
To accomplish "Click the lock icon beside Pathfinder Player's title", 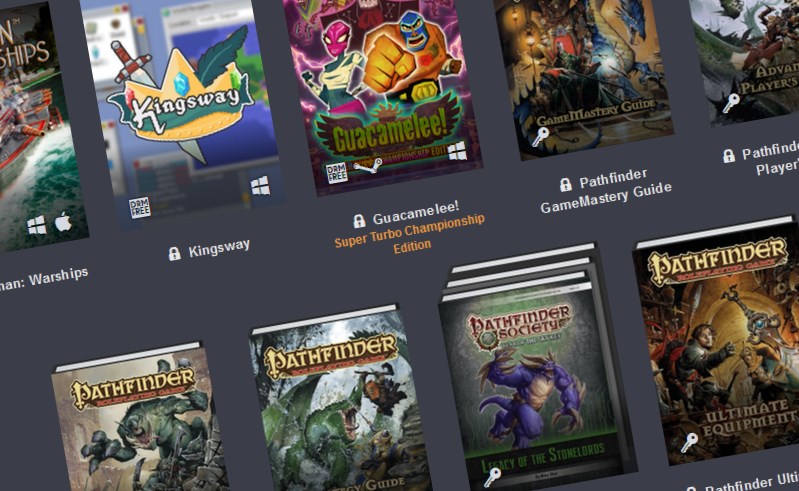I will tap(729, 155).
